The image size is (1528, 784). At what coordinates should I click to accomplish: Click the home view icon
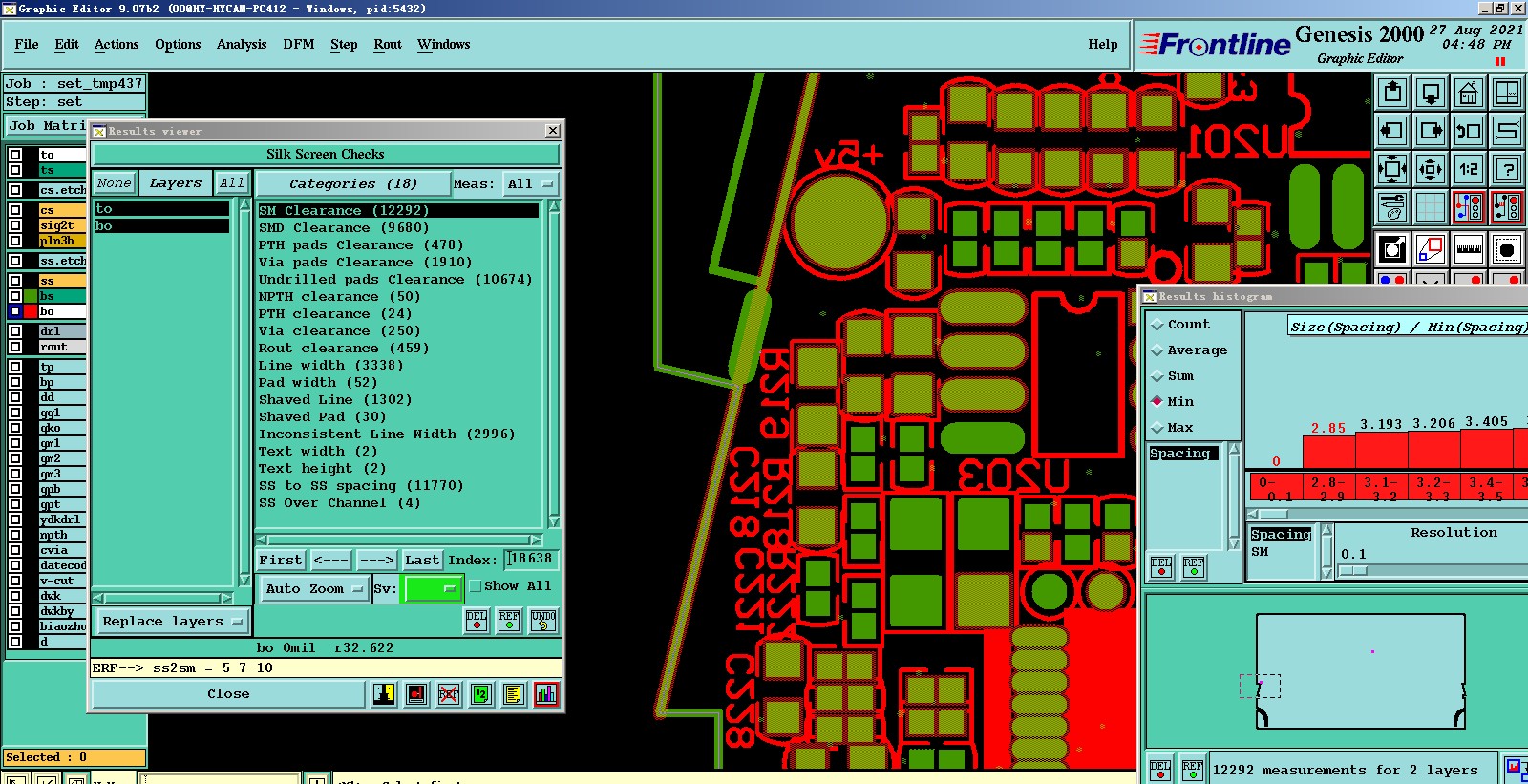1469,94
